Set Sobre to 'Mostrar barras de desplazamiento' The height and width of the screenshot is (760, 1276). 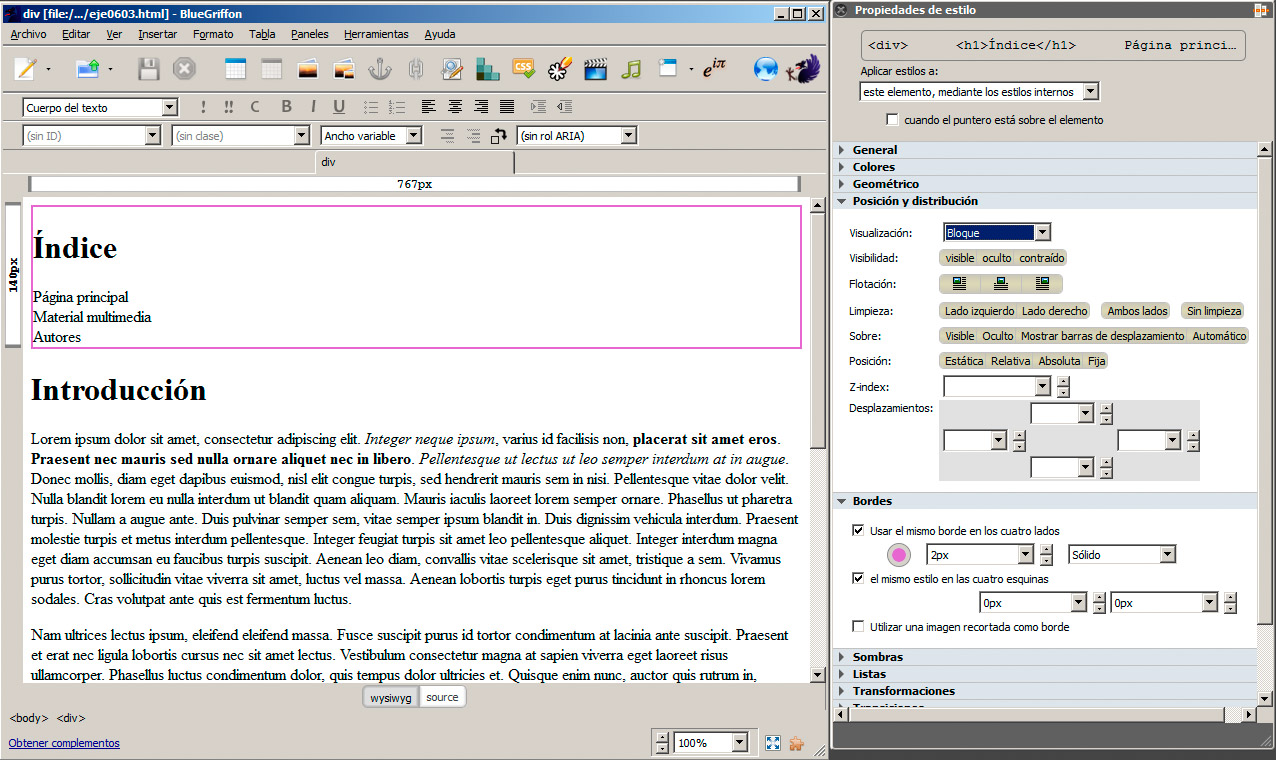(1103, 336)
